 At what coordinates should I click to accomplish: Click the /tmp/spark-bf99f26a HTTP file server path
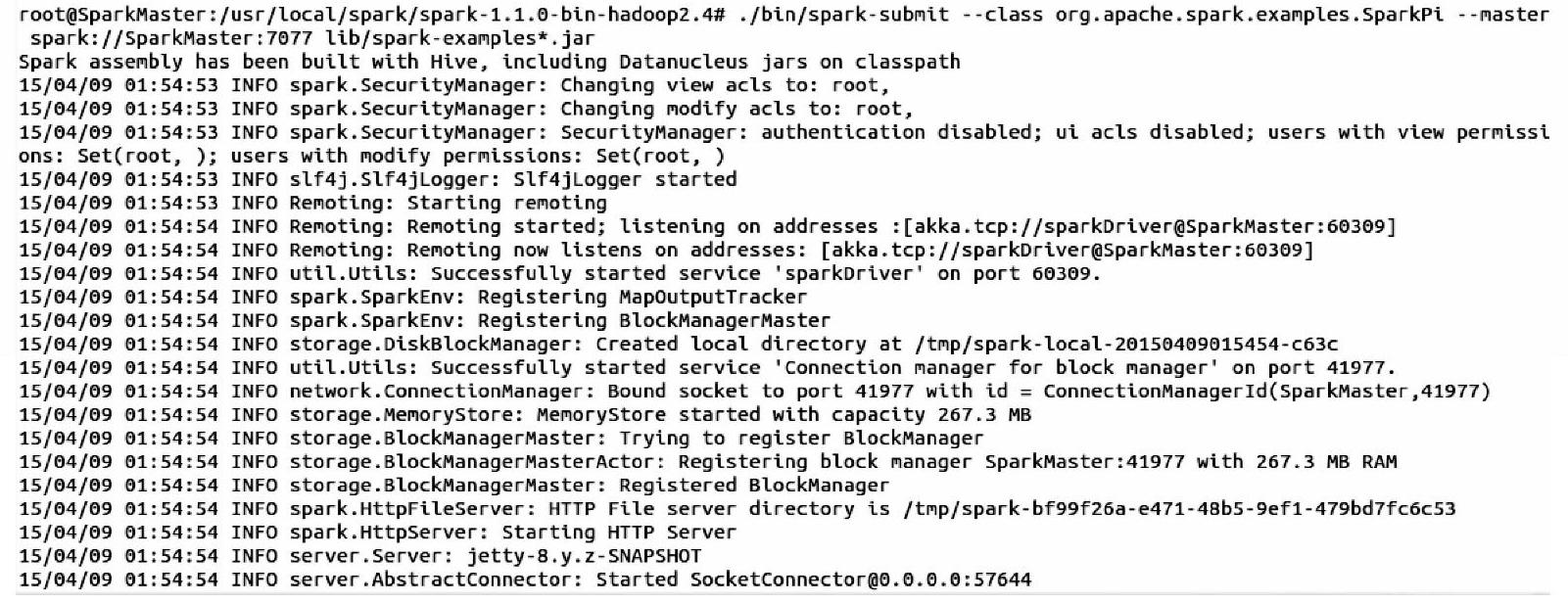[1180, 508]
